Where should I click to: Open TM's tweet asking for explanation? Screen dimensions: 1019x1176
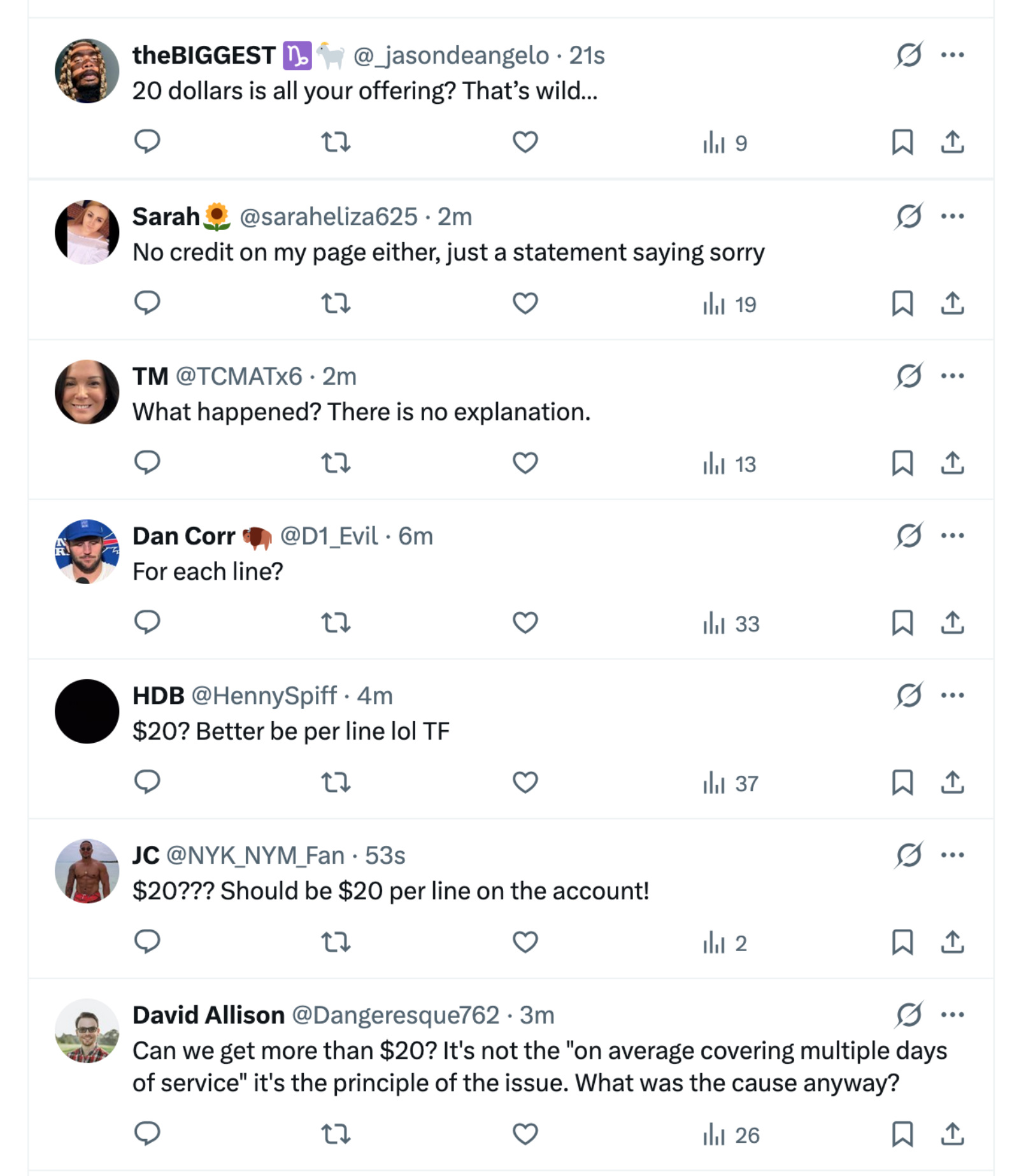pos(360,412)
